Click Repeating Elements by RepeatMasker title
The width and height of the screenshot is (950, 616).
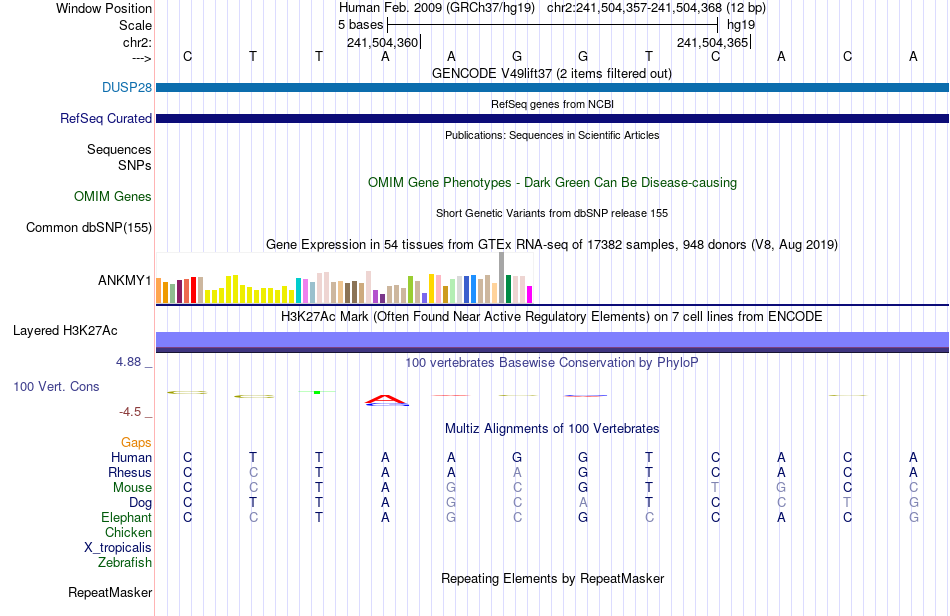click(x=553, y=578)
